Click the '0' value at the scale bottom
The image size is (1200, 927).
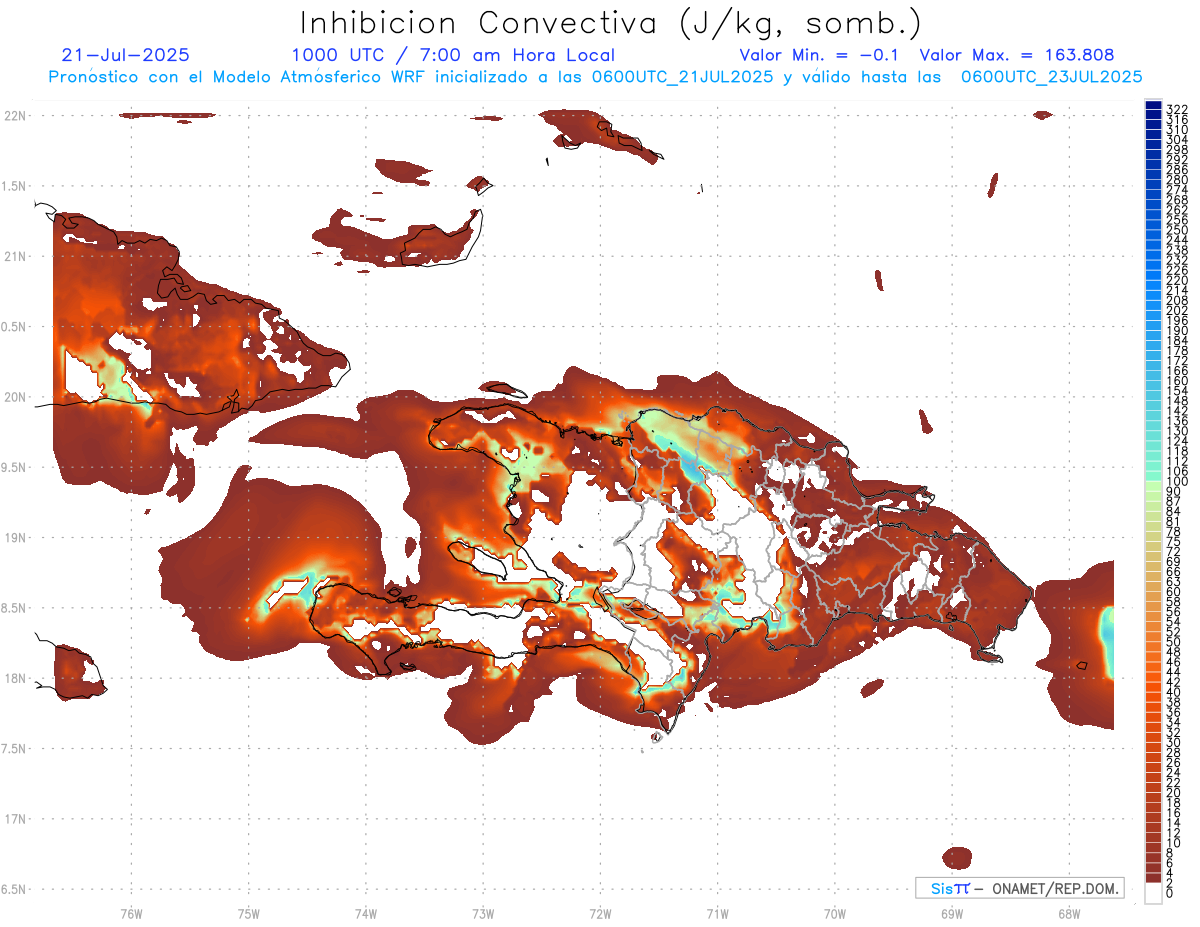[1170, 894]
